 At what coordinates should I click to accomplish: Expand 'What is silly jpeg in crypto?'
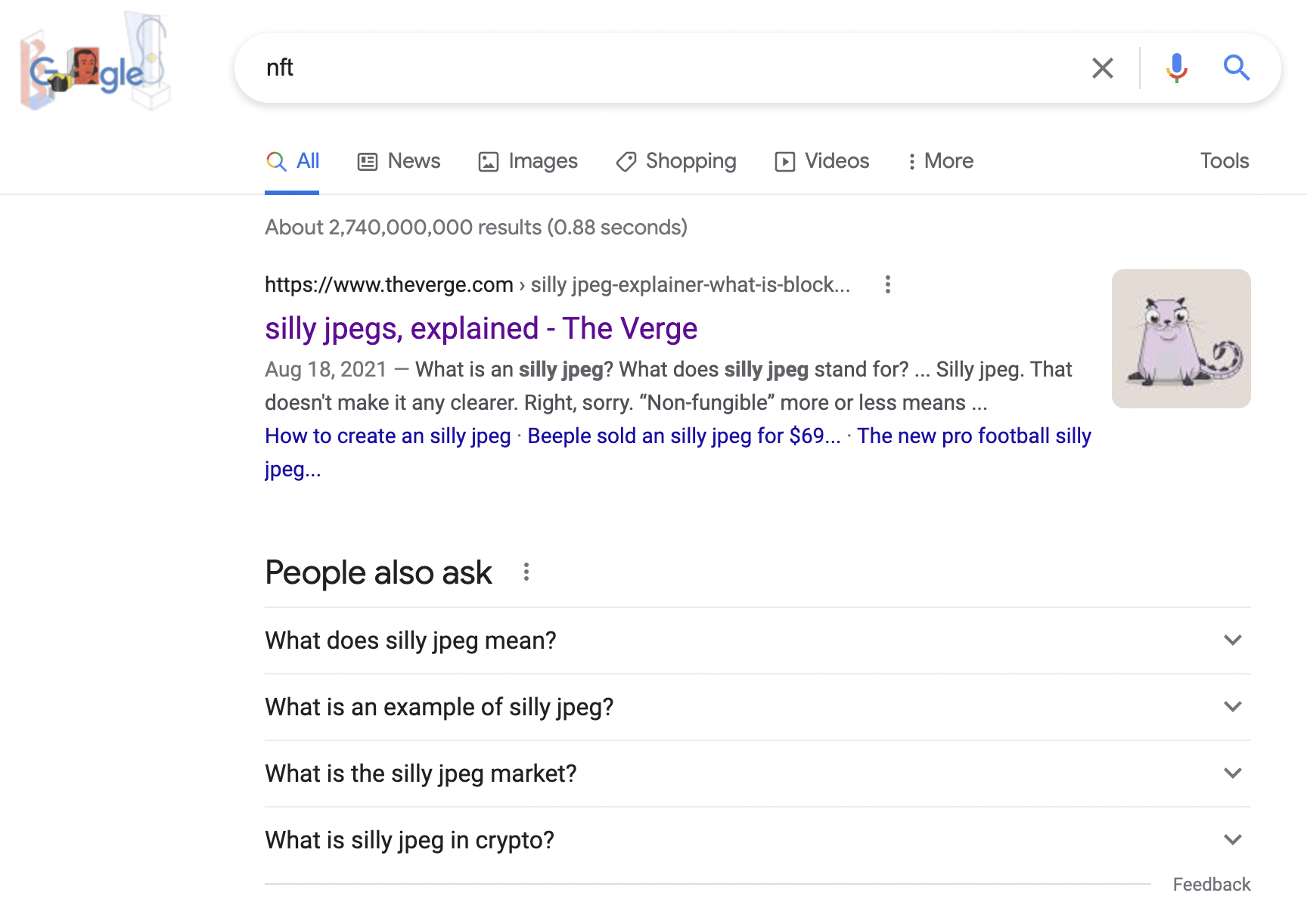click(756, 840)
